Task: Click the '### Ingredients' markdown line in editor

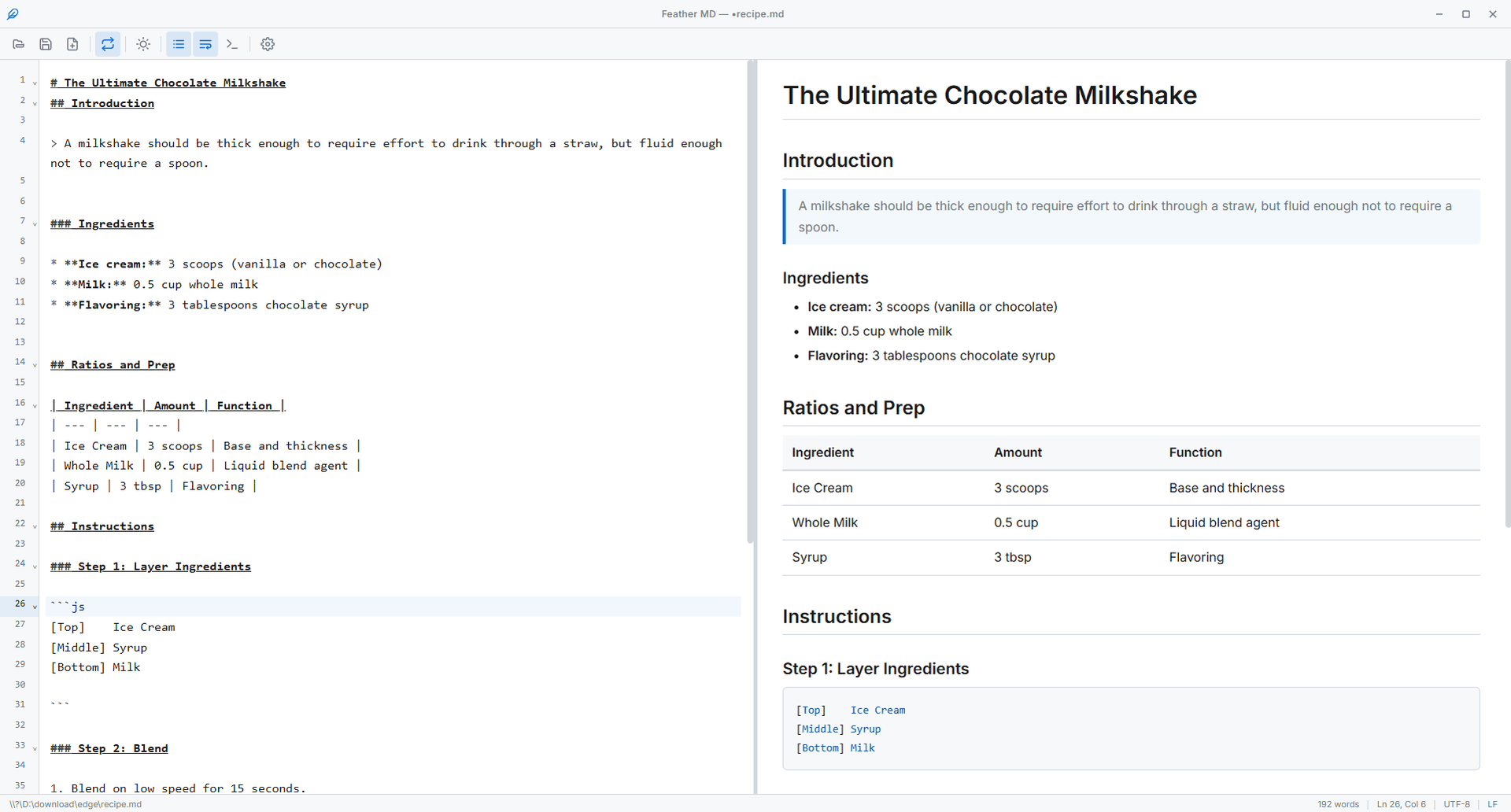Action: [x=102, y=224]
